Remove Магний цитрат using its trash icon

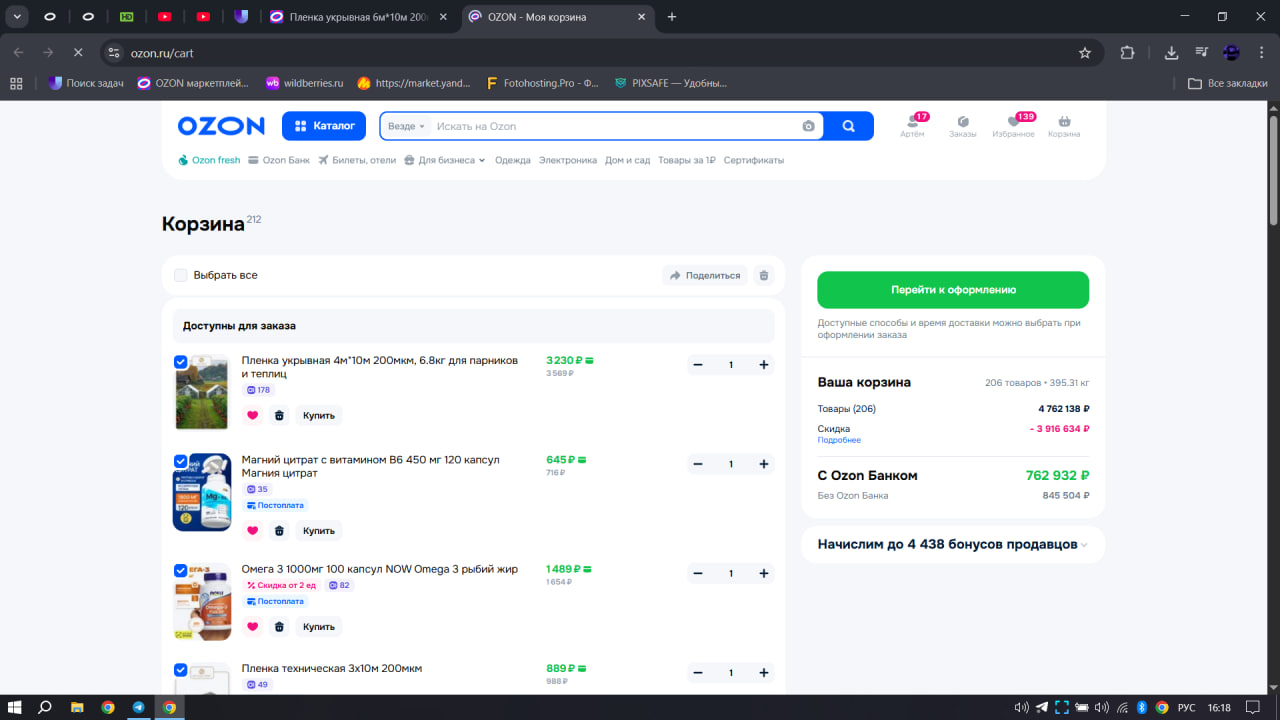279,531
